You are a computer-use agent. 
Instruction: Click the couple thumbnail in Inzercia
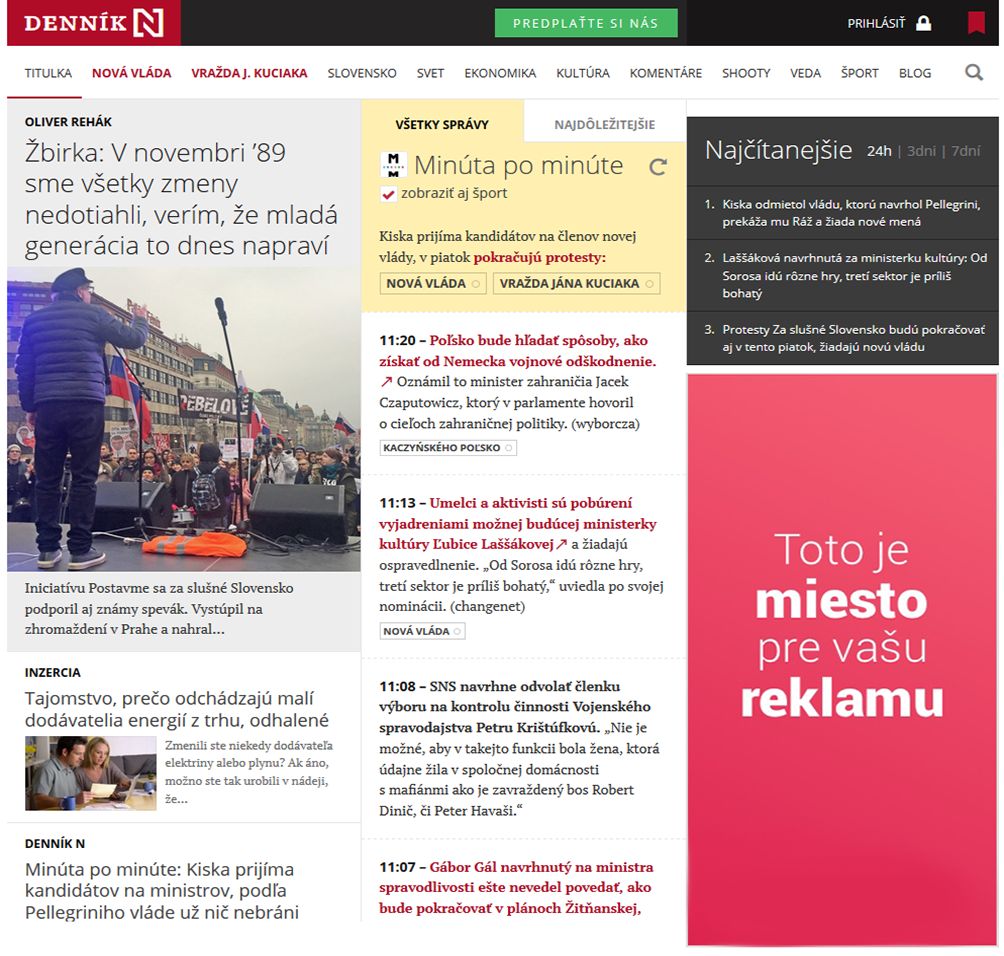point(90,774)
